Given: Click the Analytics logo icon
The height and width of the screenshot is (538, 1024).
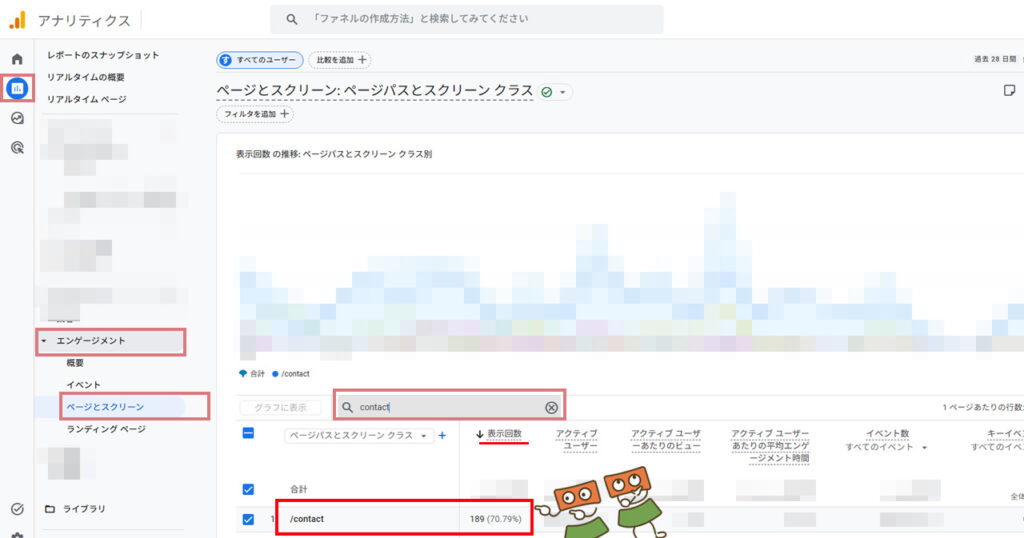Looking at the screenshot, I should click(x=17, y=20).
